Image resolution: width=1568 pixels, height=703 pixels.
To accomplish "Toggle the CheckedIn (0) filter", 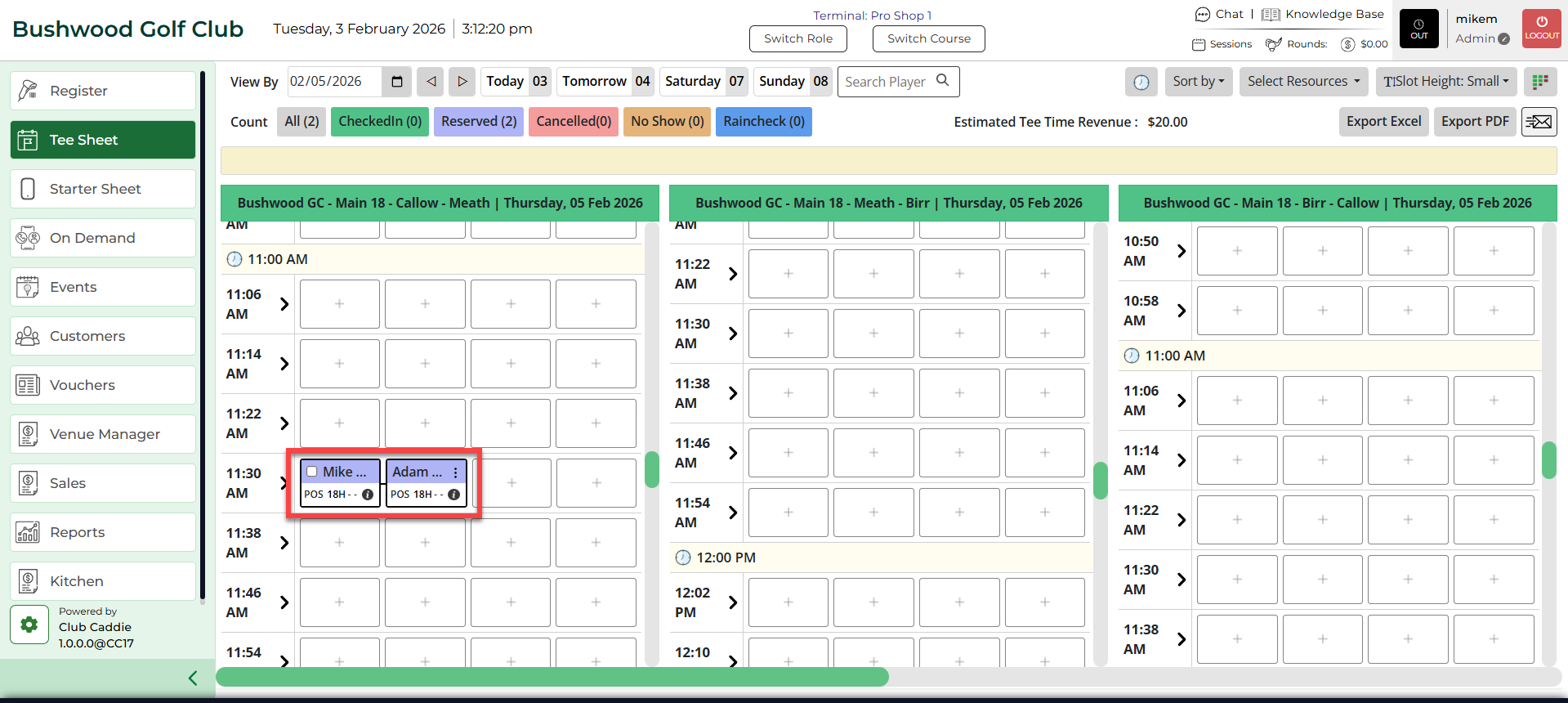I will coord(380,122).
